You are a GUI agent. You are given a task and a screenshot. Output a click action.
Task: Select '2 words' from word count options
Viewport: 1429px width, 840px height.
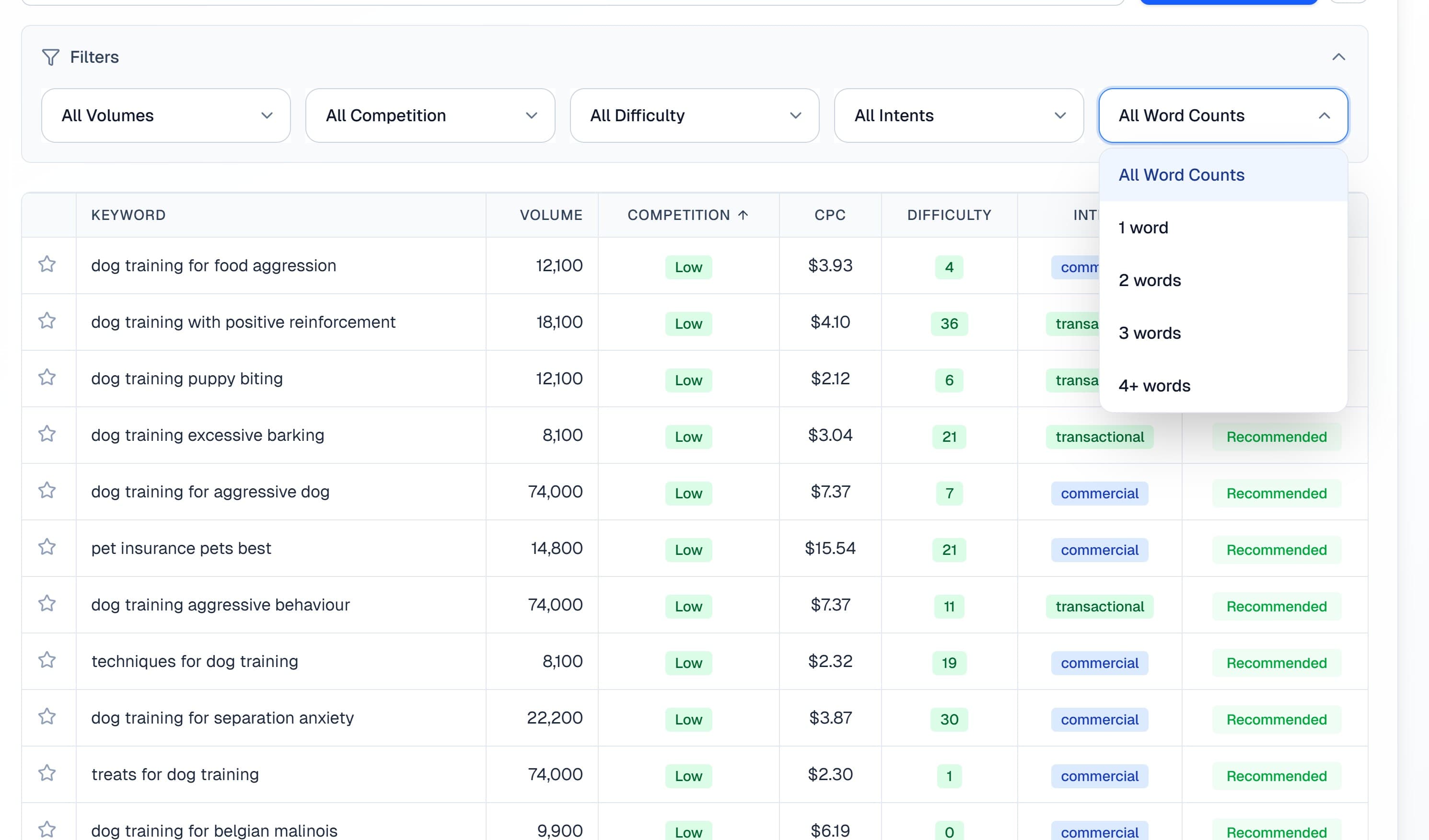coord(1150,280)
